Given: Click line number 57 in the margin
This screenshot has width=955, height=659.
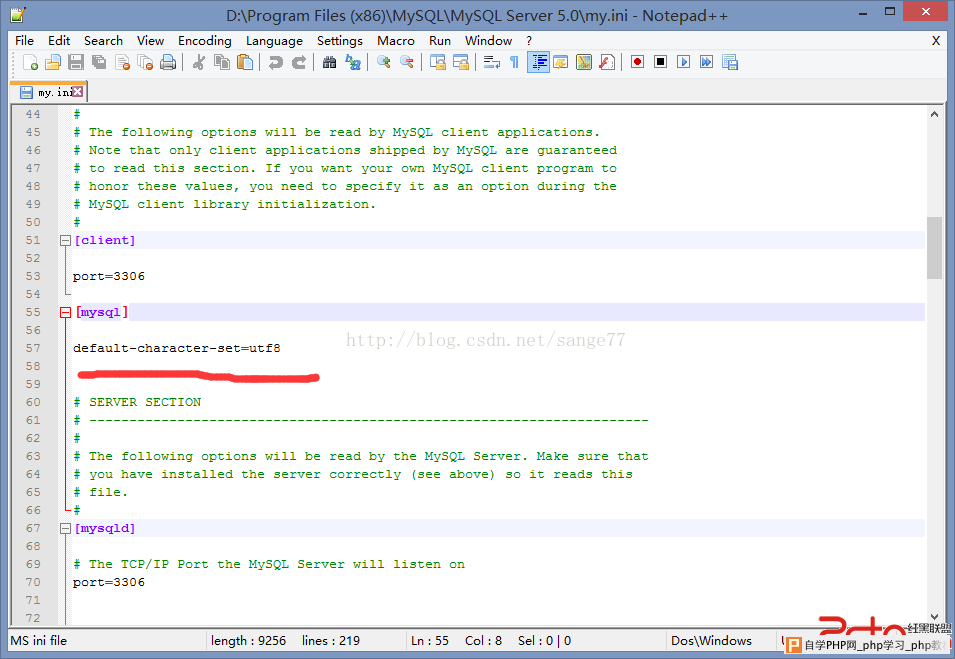Looking at the screenshot, I should [x=33, y=348].
